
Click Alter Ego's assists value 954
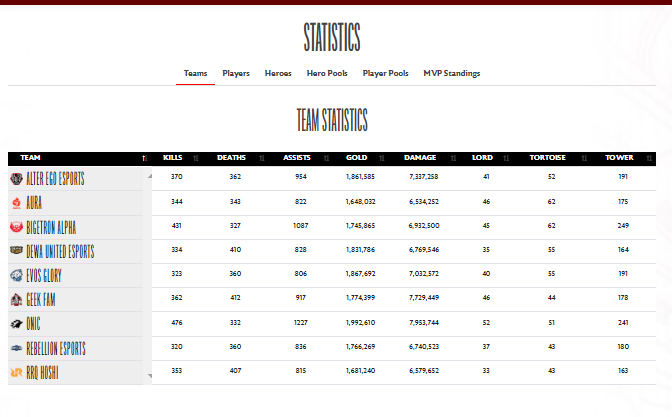point(301,177)
